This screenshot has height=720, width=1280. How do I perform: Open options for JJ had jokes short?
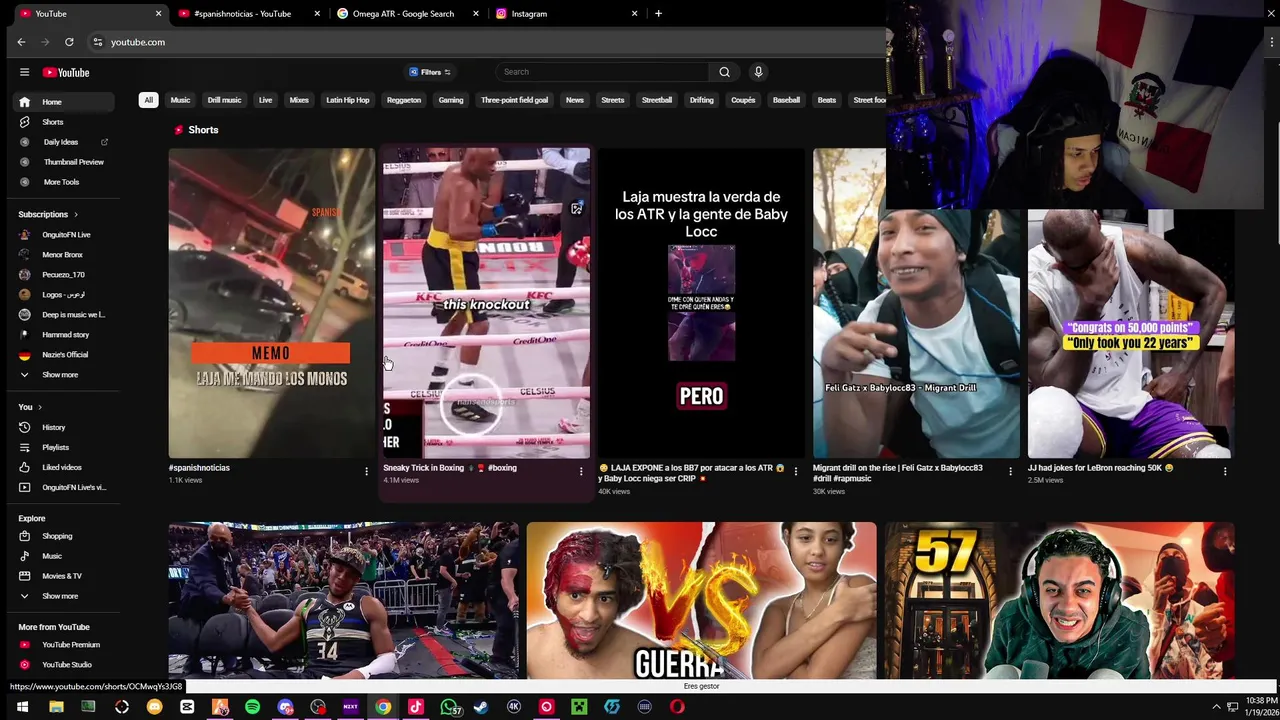pyautogui.click(x=1225, y=471)
